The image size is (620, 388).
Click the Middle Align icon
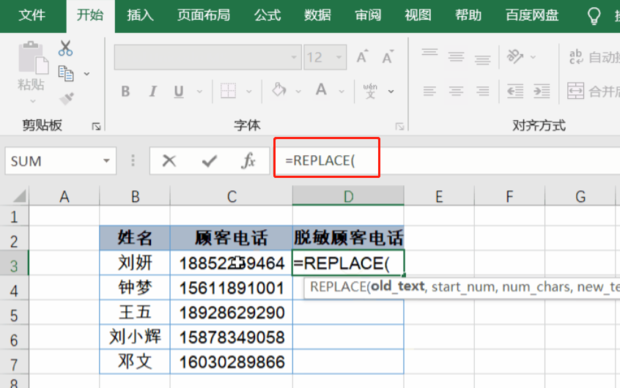click(x=456, y=57)
